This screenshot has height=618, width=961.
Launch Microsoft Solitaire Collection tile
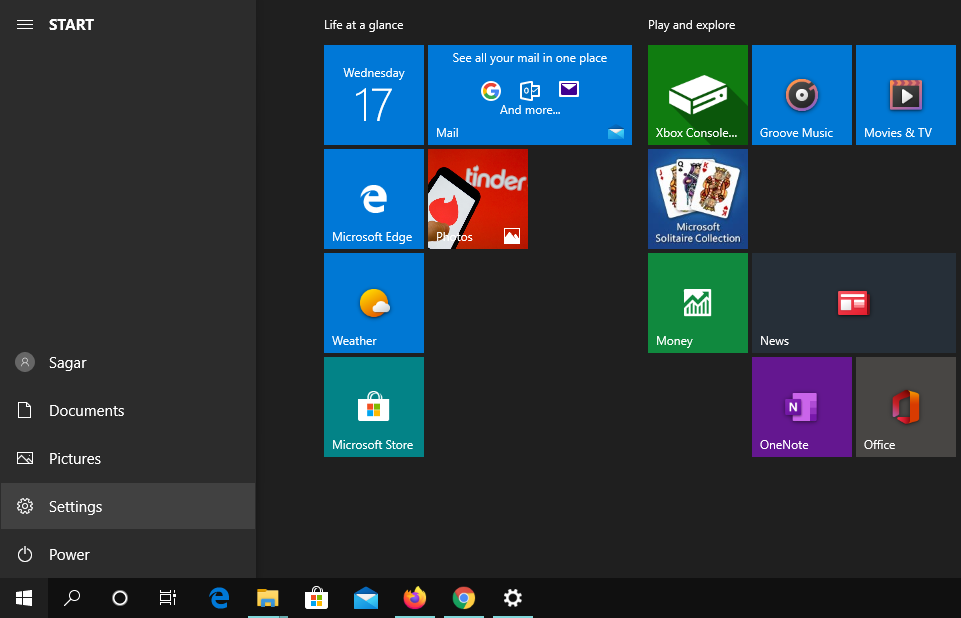[697, 199]
